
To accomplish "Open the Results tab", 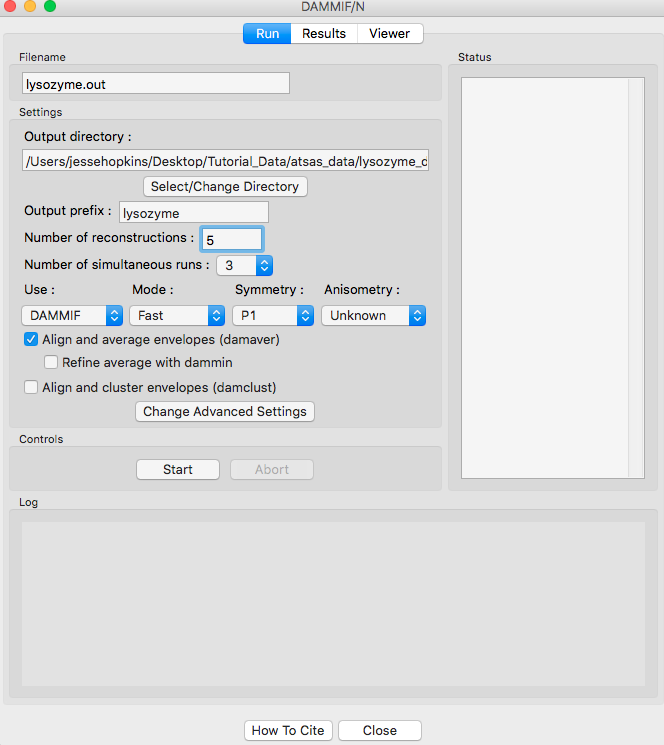I will point(324,34).
